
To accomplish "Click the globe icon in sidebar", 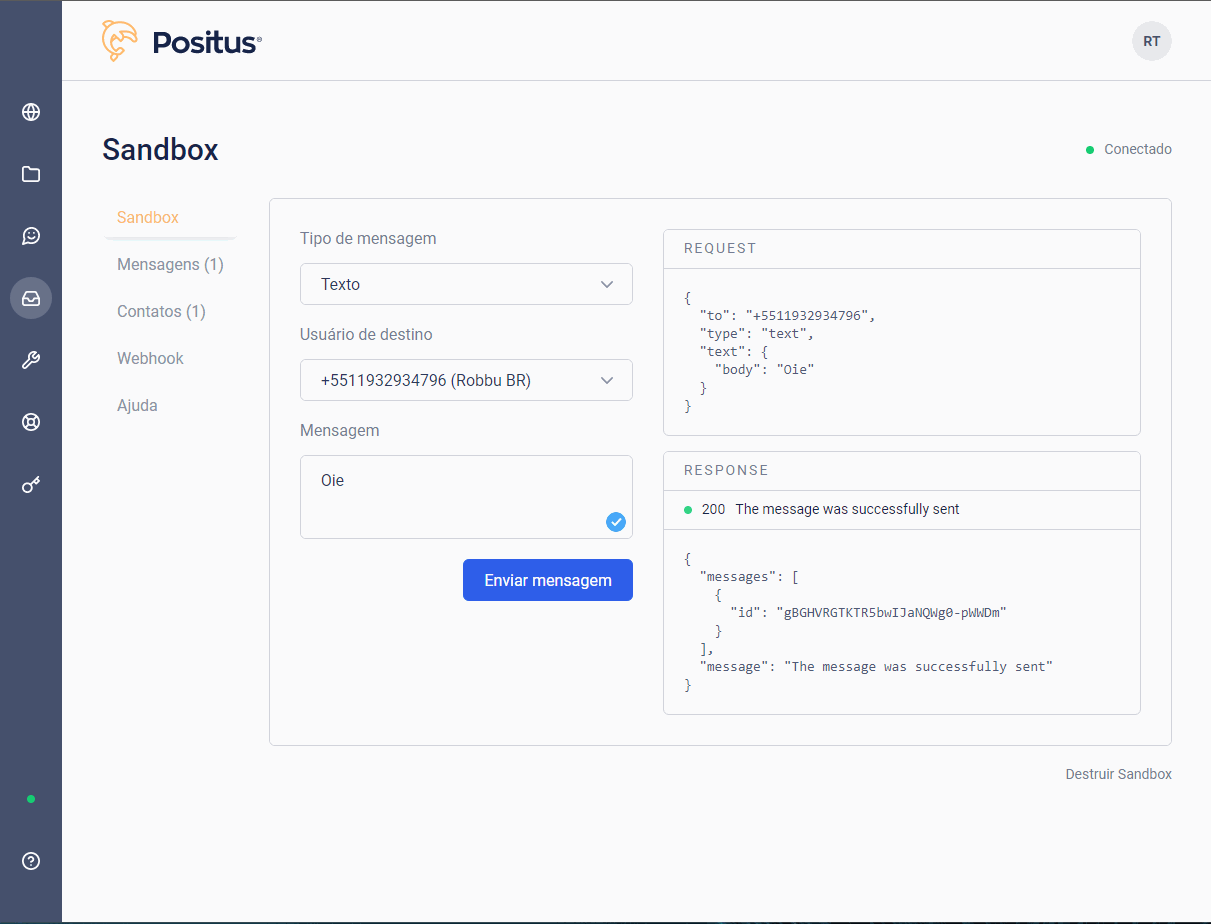I will tap(31, 112).
